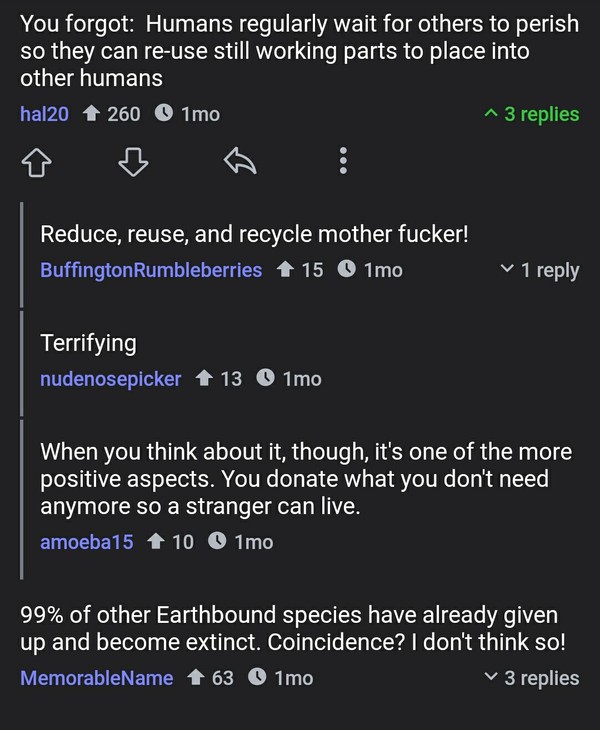
Task: Click the upvote icon next to nudenosepicker
Action: coord(203,378)
